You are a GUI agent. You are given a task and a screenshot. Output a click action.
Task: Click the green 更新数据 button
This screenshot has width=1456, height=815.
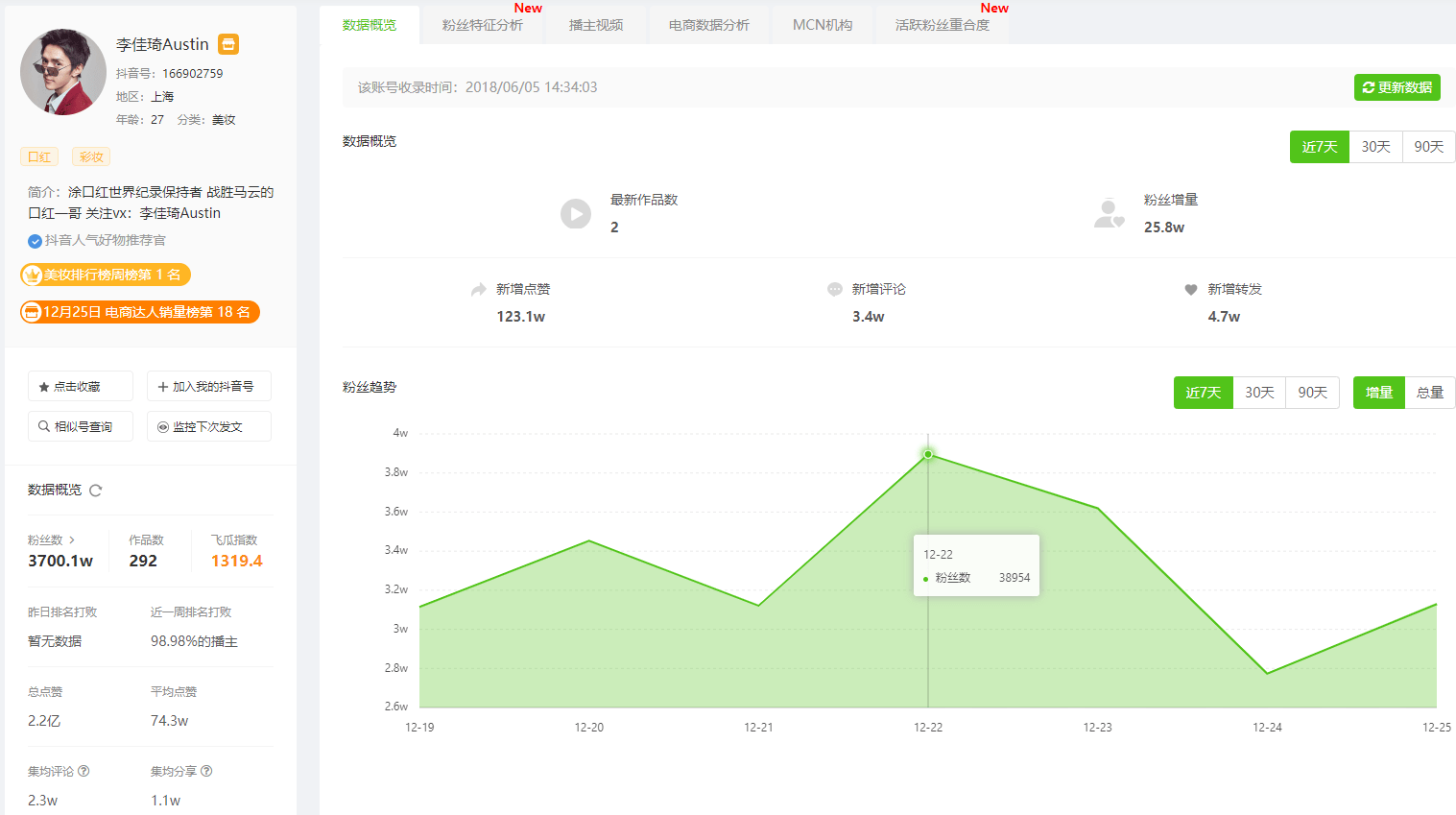pos(1396,87)
